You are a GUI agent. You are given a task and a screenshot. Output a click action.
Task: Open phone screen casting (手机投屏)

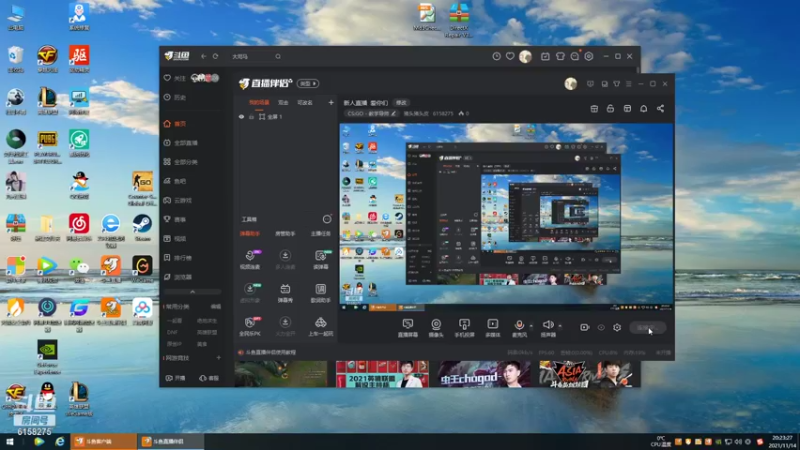click(x=464, y=328)
